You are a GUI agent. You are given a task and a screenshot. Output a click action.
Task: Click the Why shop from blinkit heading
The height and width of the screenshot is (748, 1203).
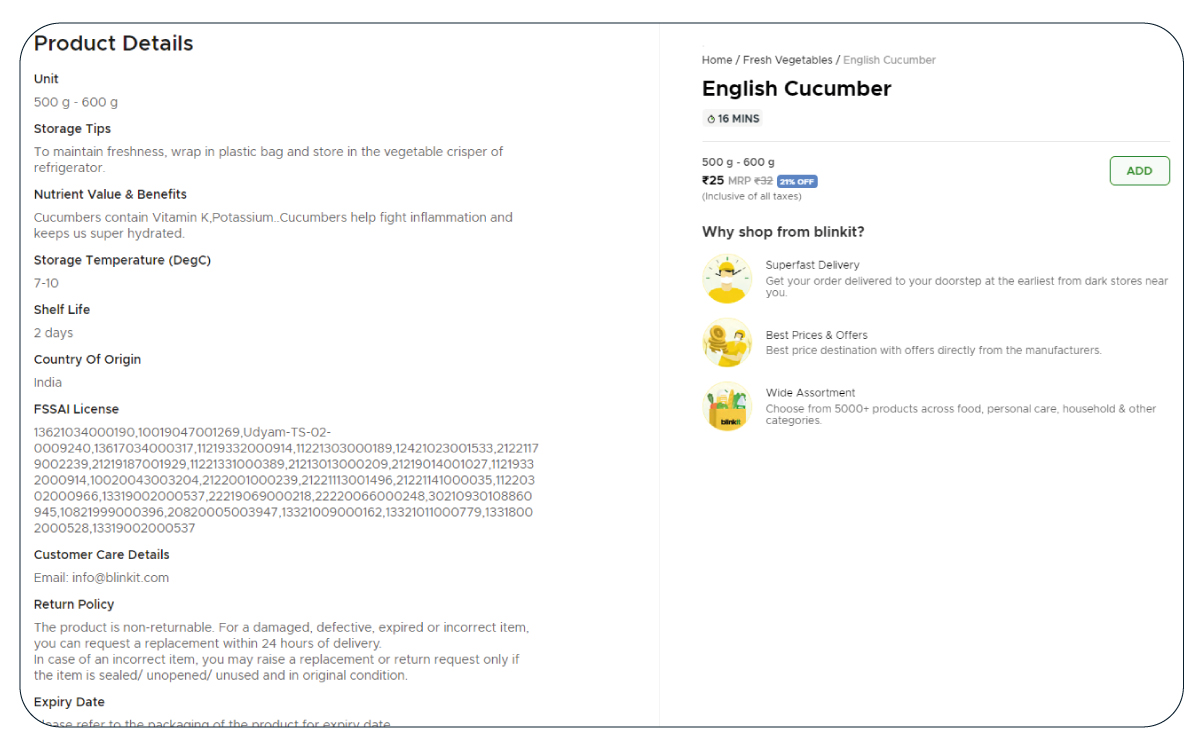tap(783, 232)
